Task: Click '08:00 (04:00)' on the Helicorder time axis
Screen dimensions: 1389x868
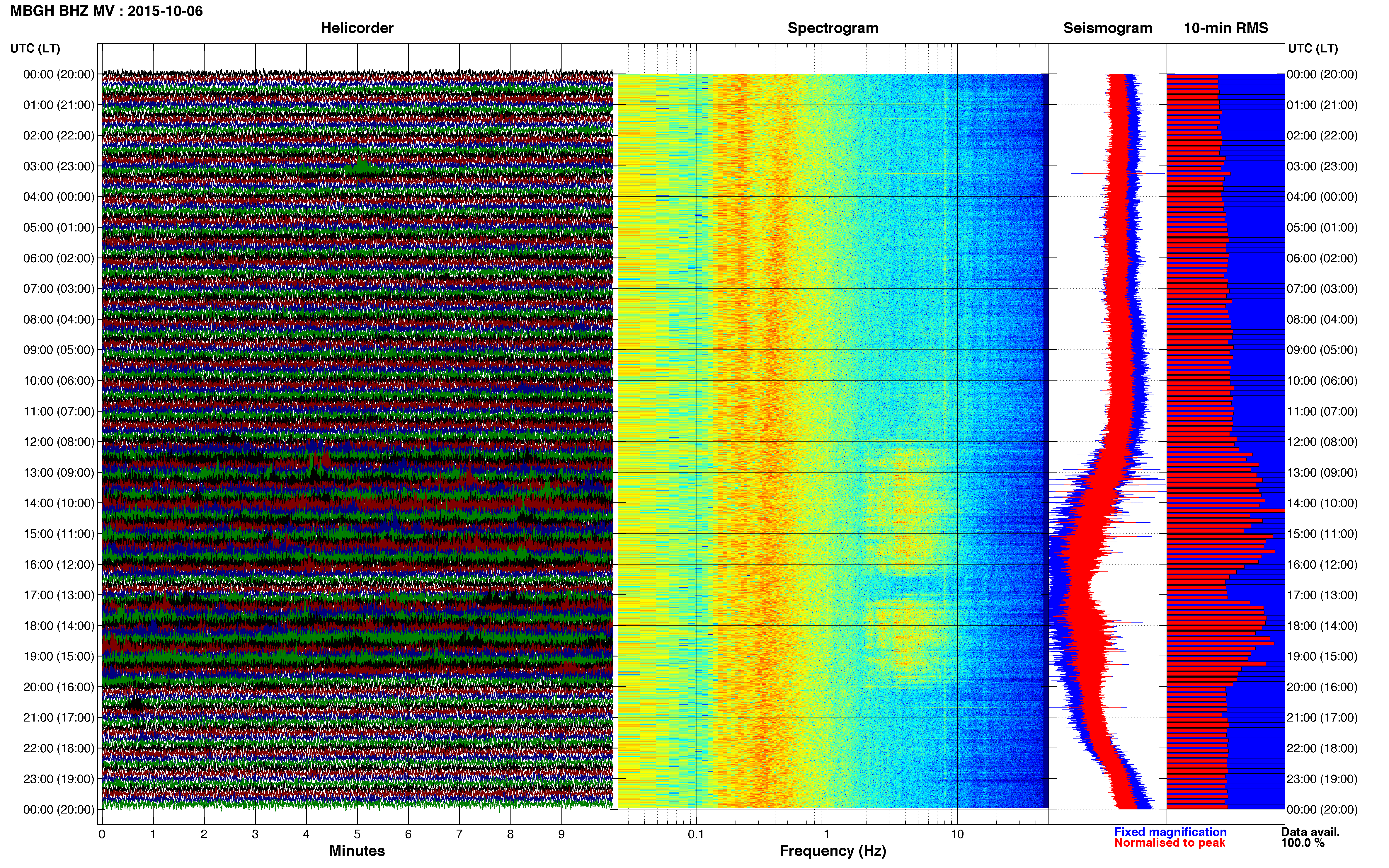Action: pyautogui.click(x=59, y=320)
